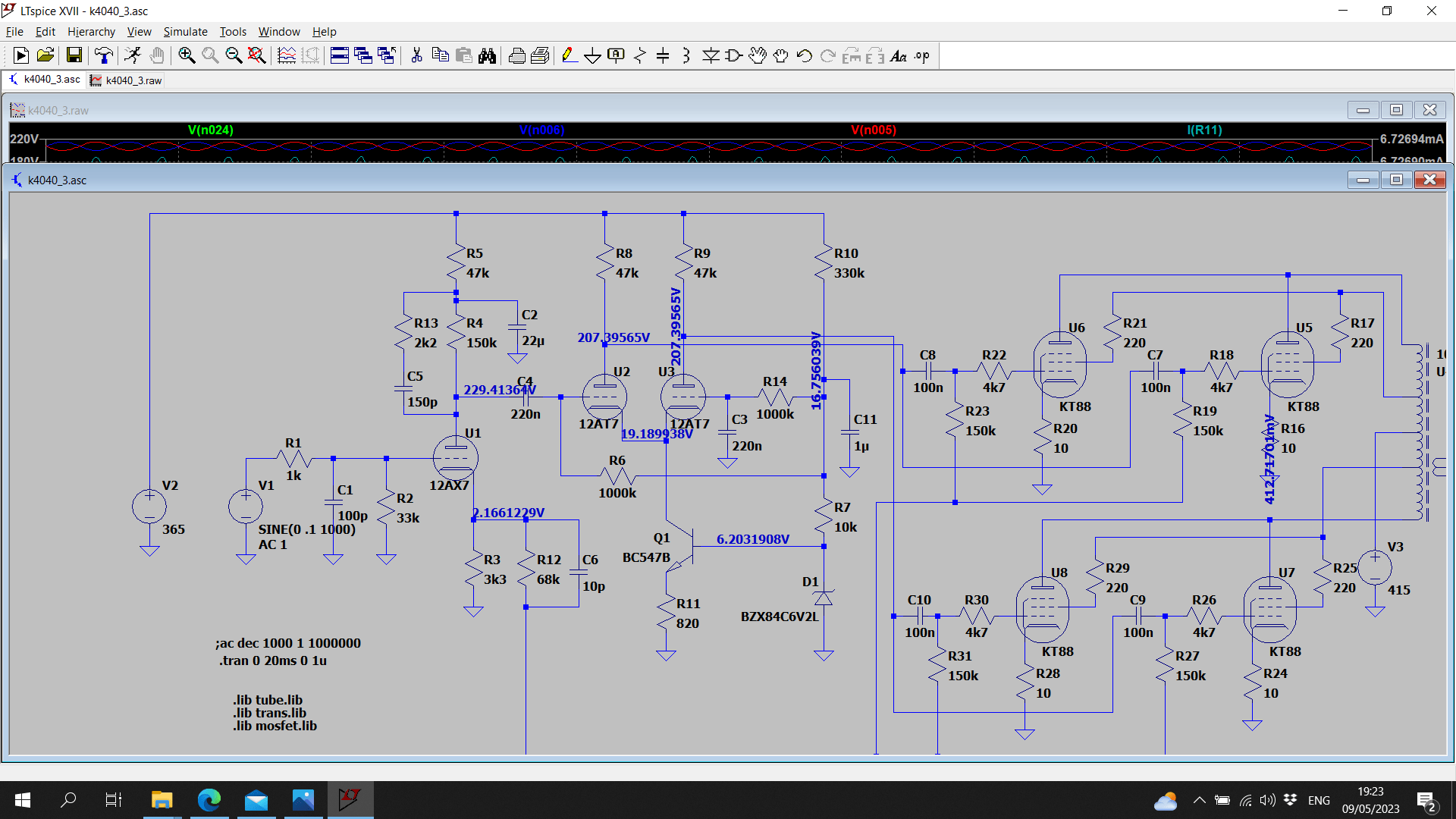This screenshot has width=1456, height=819.
Task: Open the Edit menu
Action: (45, 31)
